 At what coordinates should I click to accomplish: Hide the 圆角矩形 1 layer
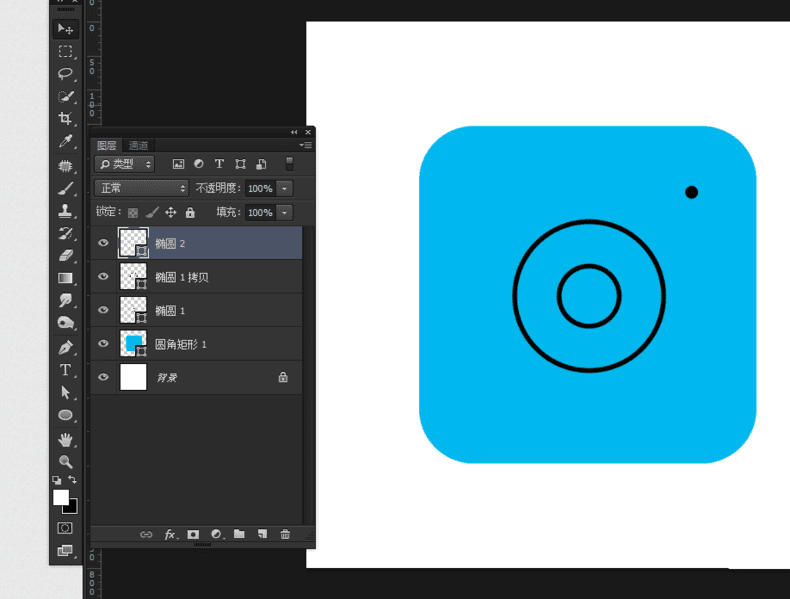(103, 344)
